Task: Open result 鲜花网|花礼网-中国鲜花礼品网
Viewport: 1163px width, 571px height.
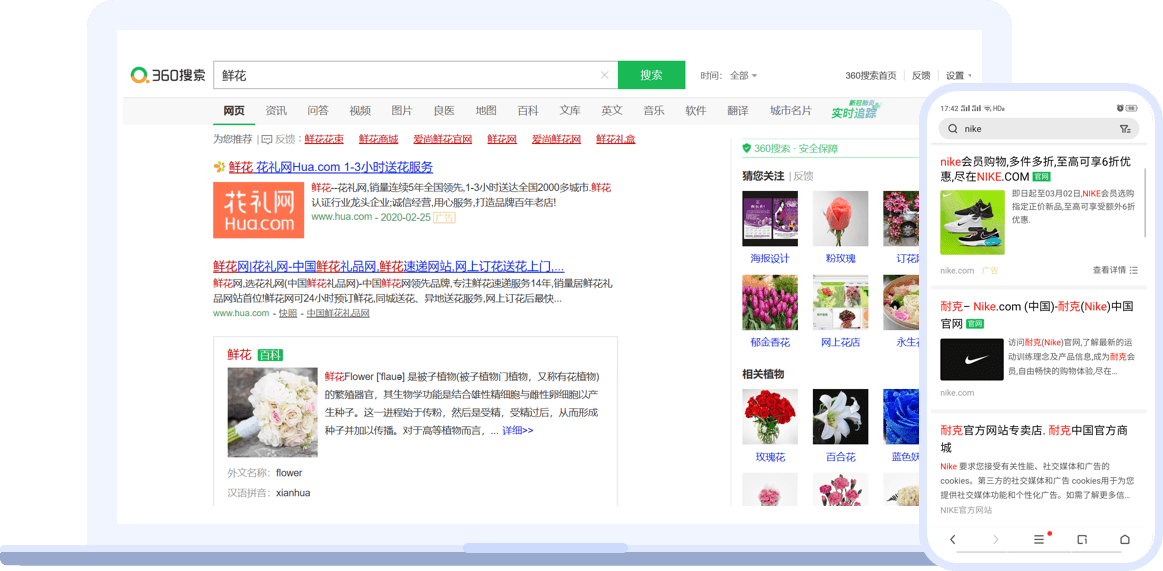Action: (389, 266)
